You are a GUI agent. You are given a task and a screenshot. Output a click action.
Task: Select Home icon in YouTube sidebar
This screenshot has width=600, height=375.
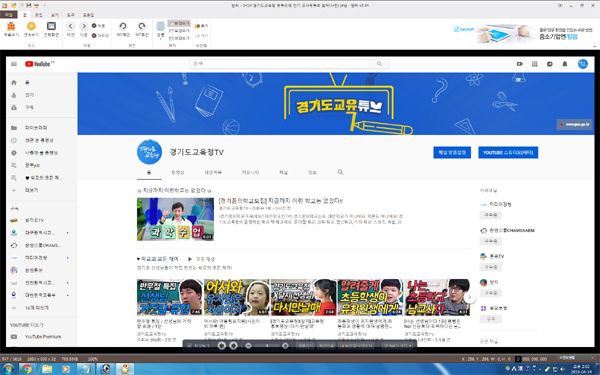point(14,83)
